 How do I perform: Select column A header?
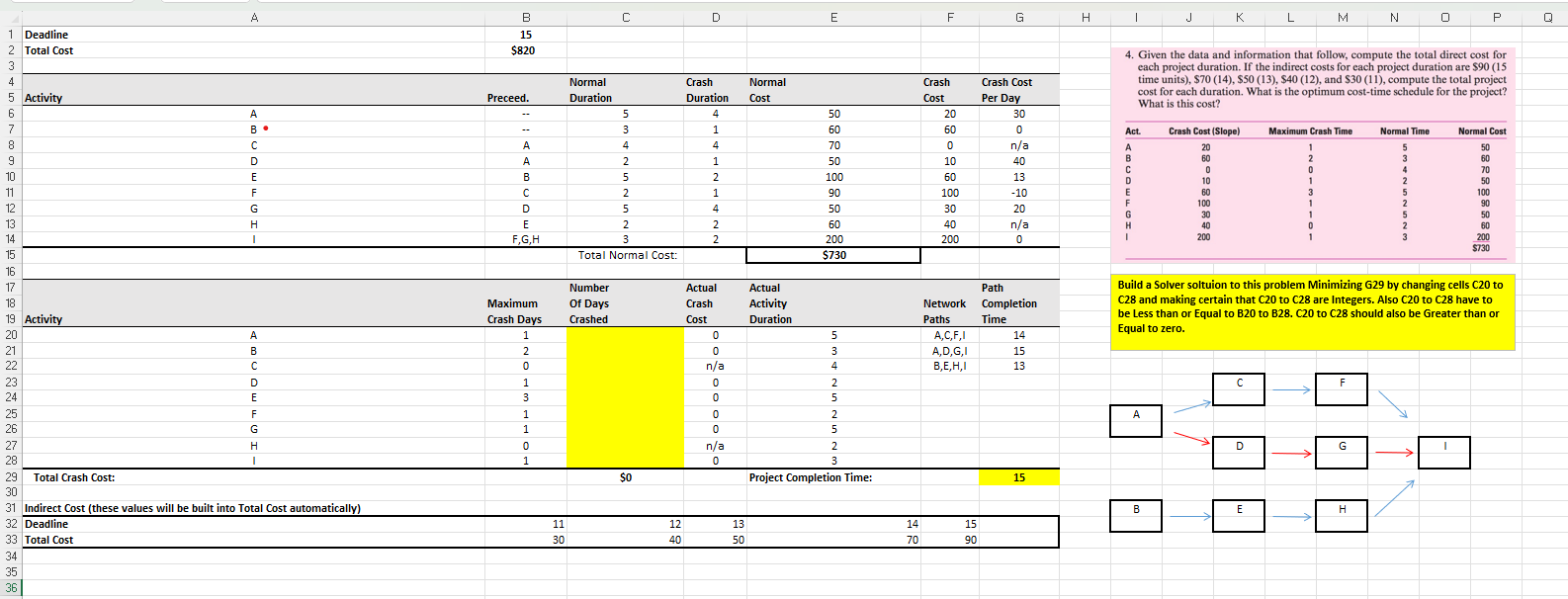[254, 17]
